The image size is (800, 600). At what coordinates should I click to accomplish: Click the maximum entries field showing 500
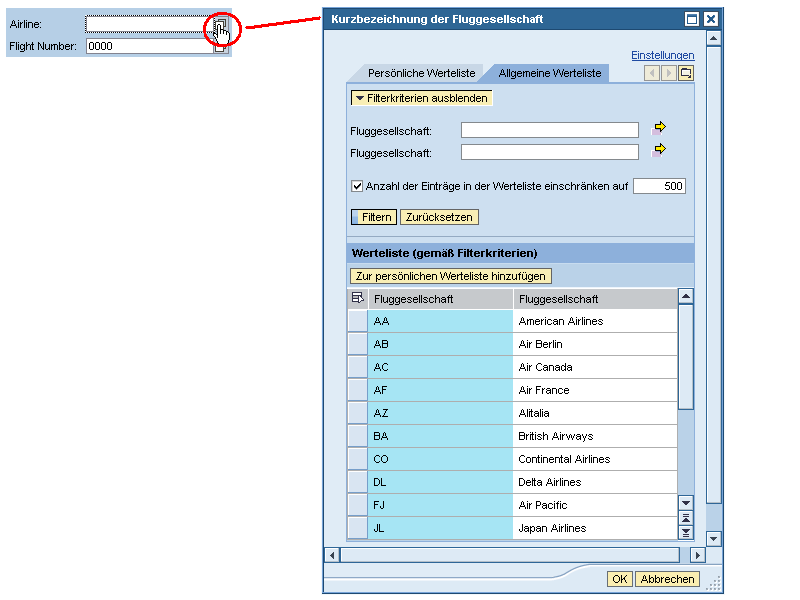(659, 186)
